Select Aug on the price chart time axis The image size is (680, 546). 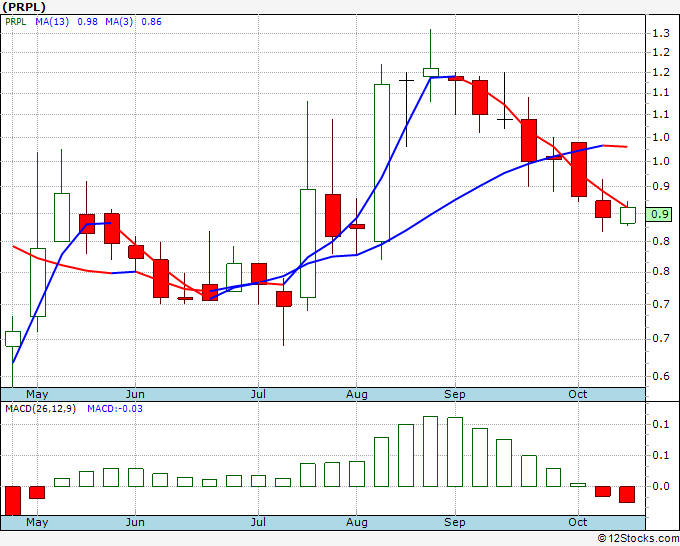356,395
